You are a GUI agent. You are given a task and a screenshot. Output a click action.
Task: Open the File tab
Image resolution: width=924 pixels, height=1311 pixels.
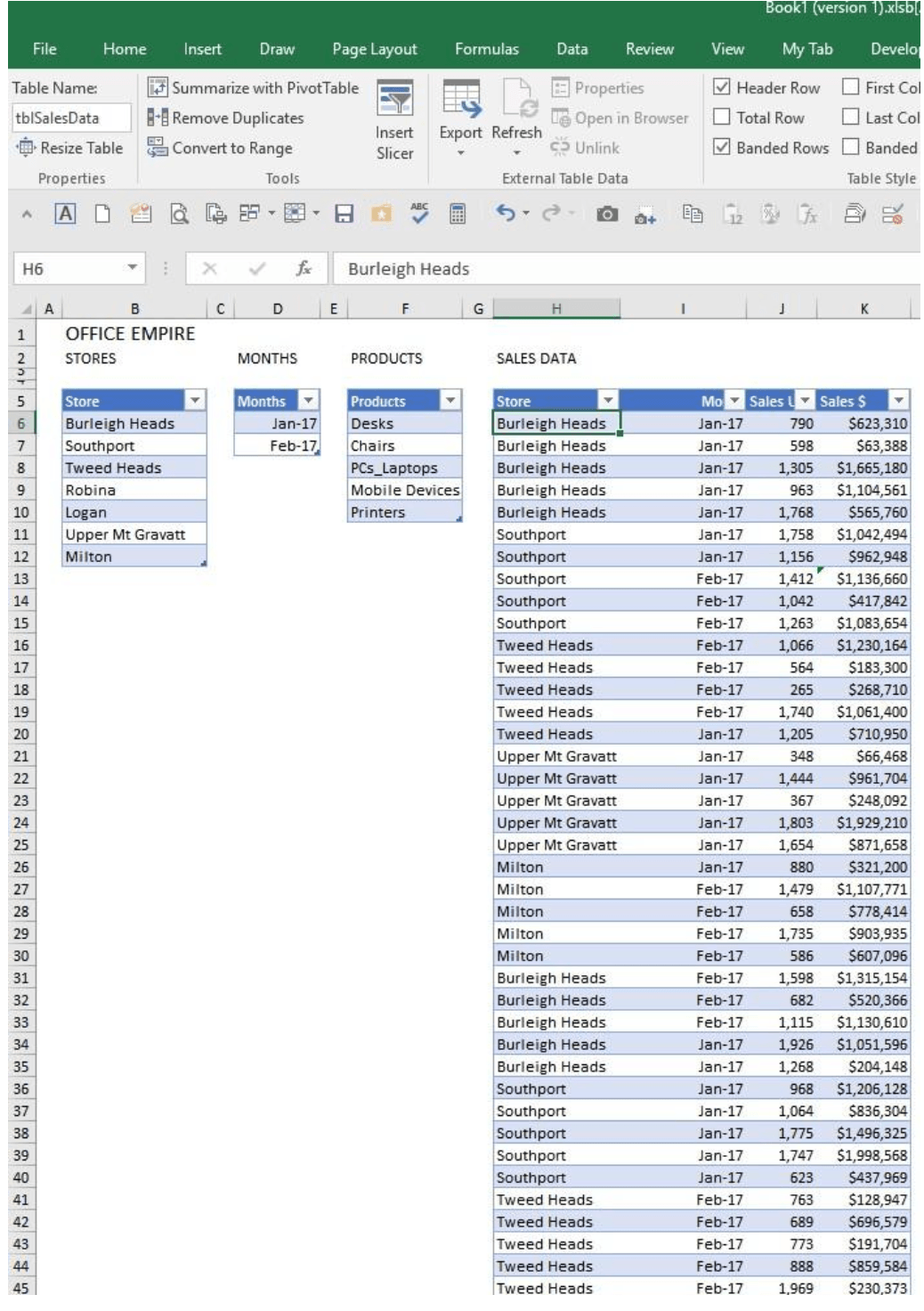point(45,49)
